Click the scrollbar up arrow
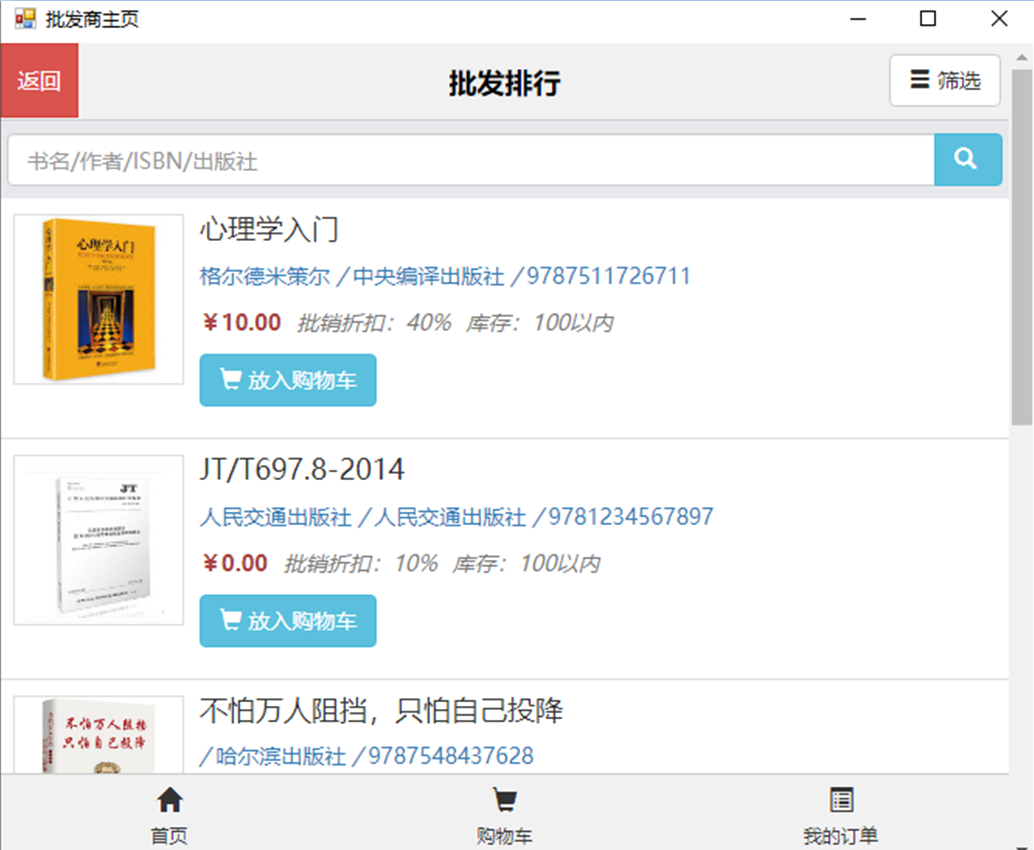1034x850 pixels. click(1021, 57)
